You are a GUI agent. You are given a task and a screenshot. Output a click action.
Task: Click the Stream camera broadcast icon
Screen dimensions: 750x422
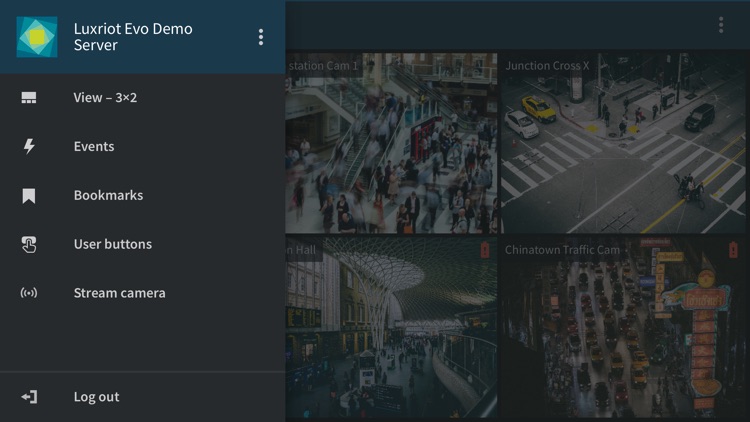coord(29,293)
